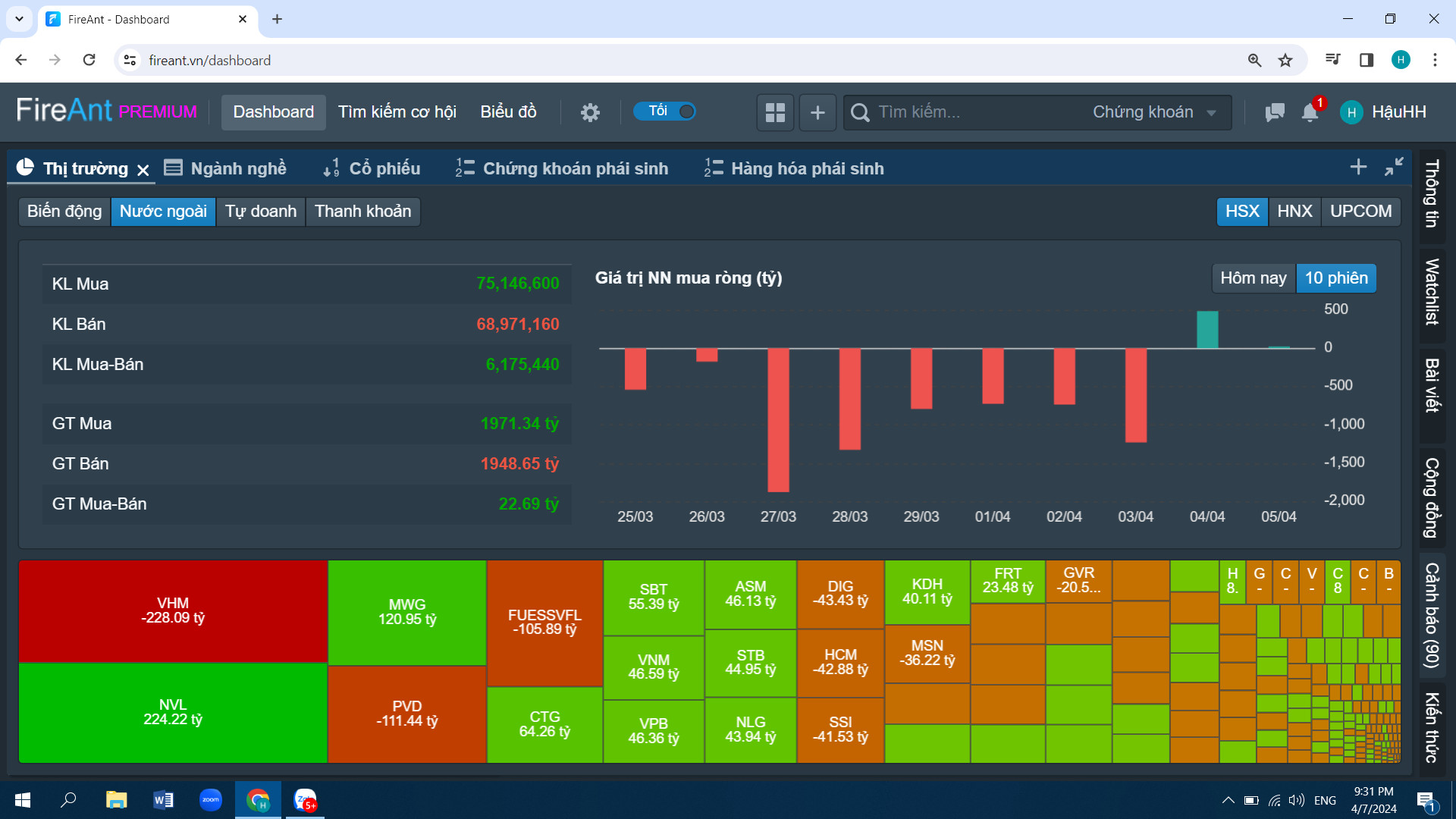Viewport: 1456px width, 819px height.
Task: Add a new tab with the plus icon
Action: 1358,167
